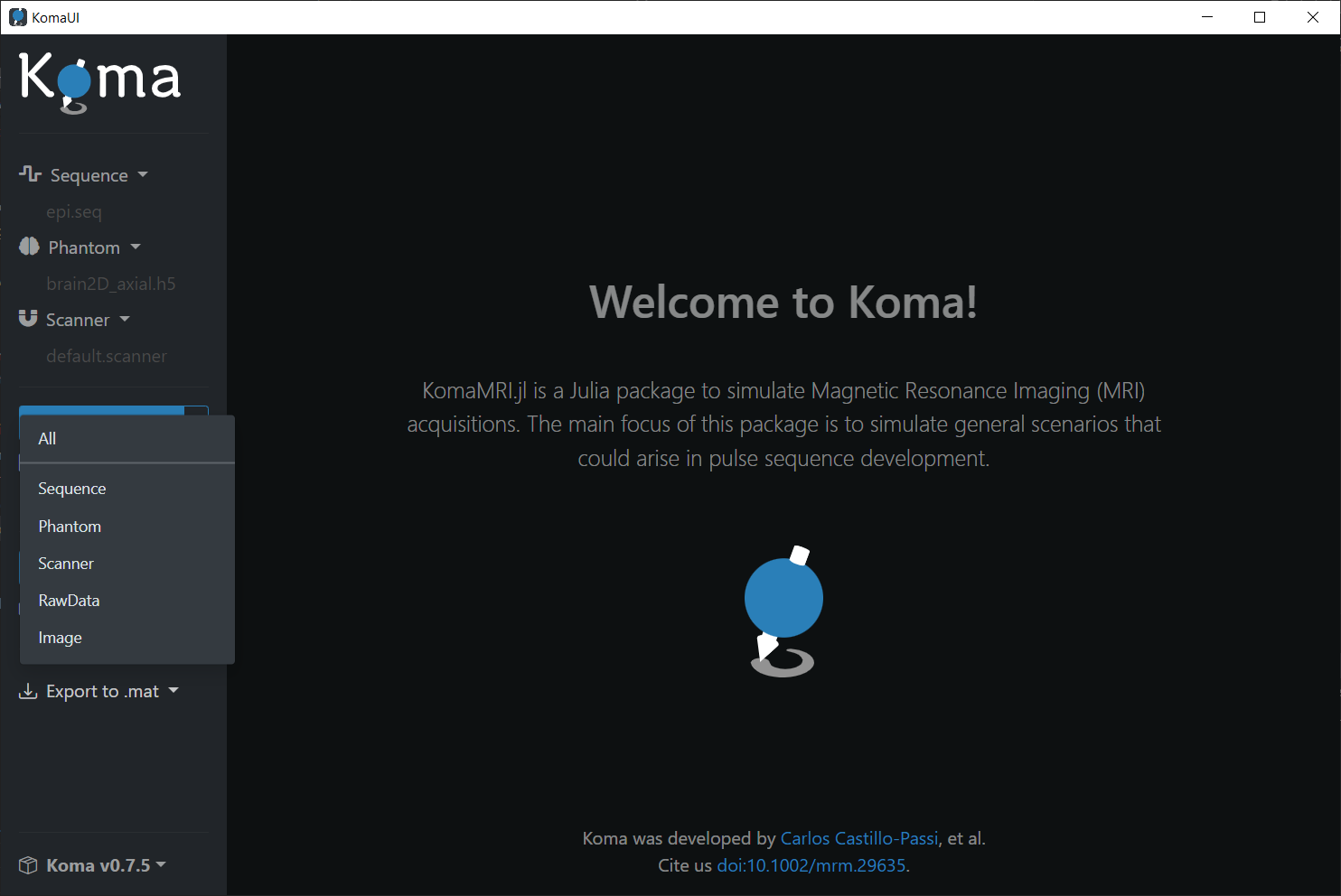
Task: Click the KomaUI title bar app icon
Action: coord(17,17)
